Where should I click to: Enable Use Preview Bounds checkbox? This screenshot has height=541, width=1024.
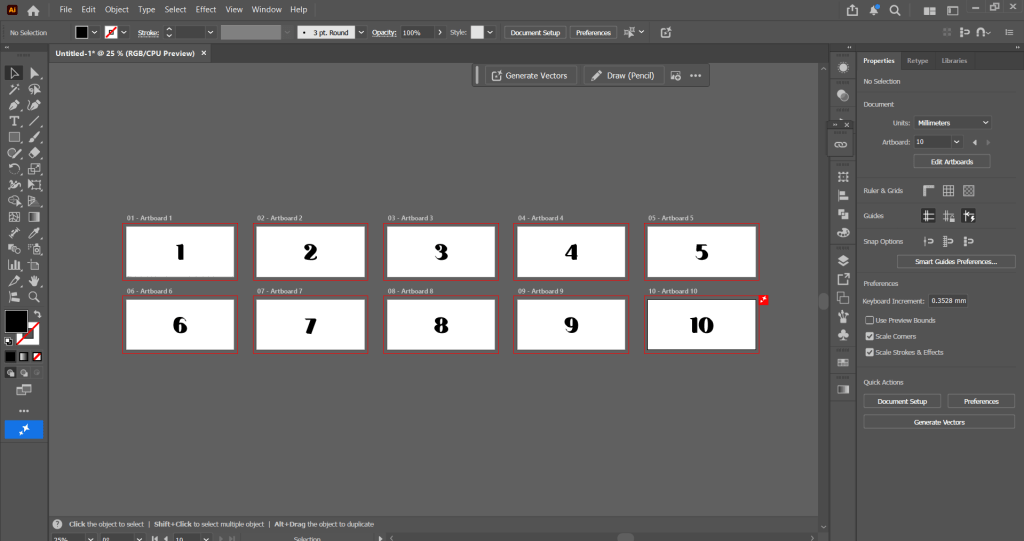pyautogui.click(x=869, y=320)
